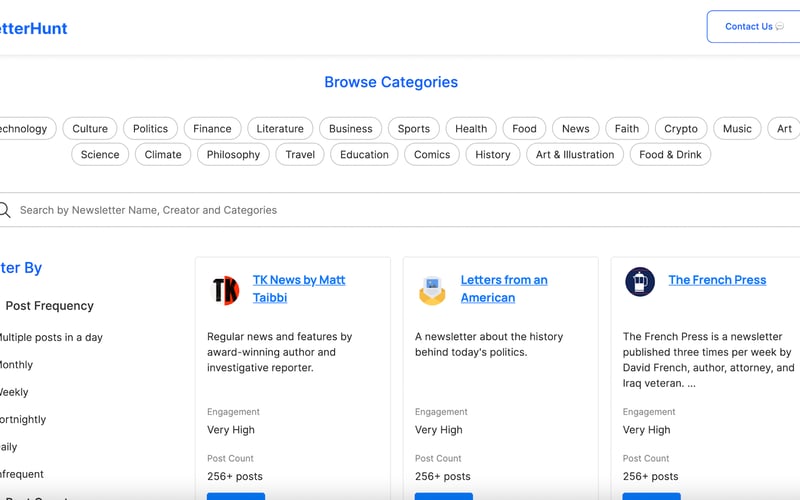The height and width of the screenshot is (500, 800).
Task: Click TK News description text
Action: 280,352
